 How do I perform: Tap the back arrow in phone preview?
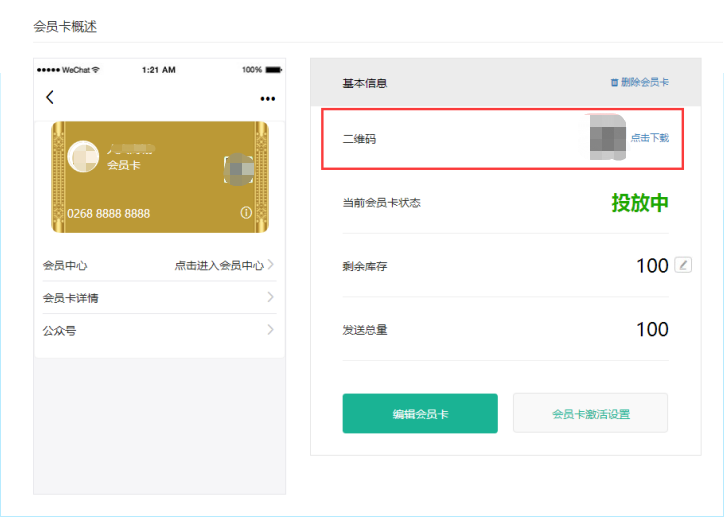(50, 98)
